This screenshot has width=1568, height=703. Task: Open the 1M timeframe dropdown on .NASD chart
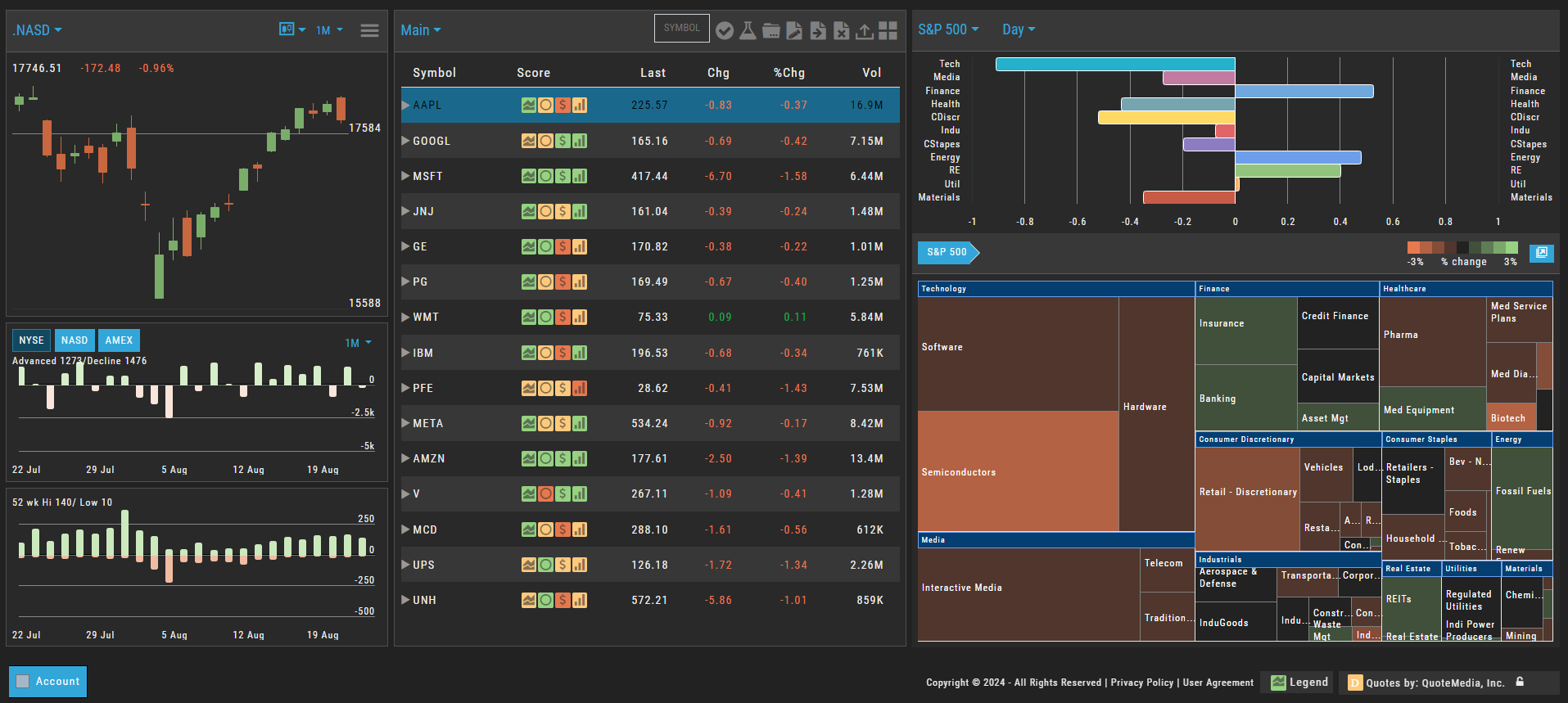tap(330, 30)
